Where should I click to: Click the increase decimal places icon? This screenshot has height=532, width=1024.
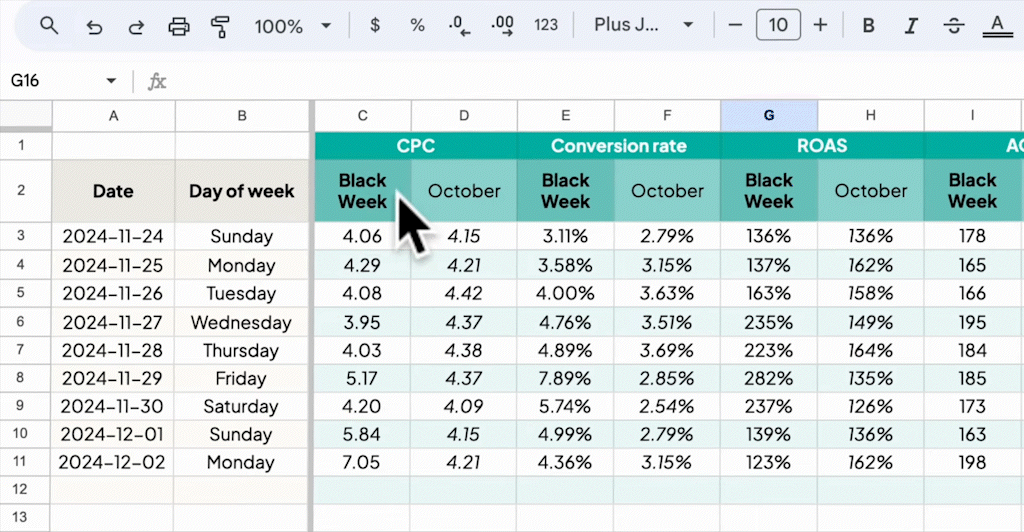pos(503,26)
